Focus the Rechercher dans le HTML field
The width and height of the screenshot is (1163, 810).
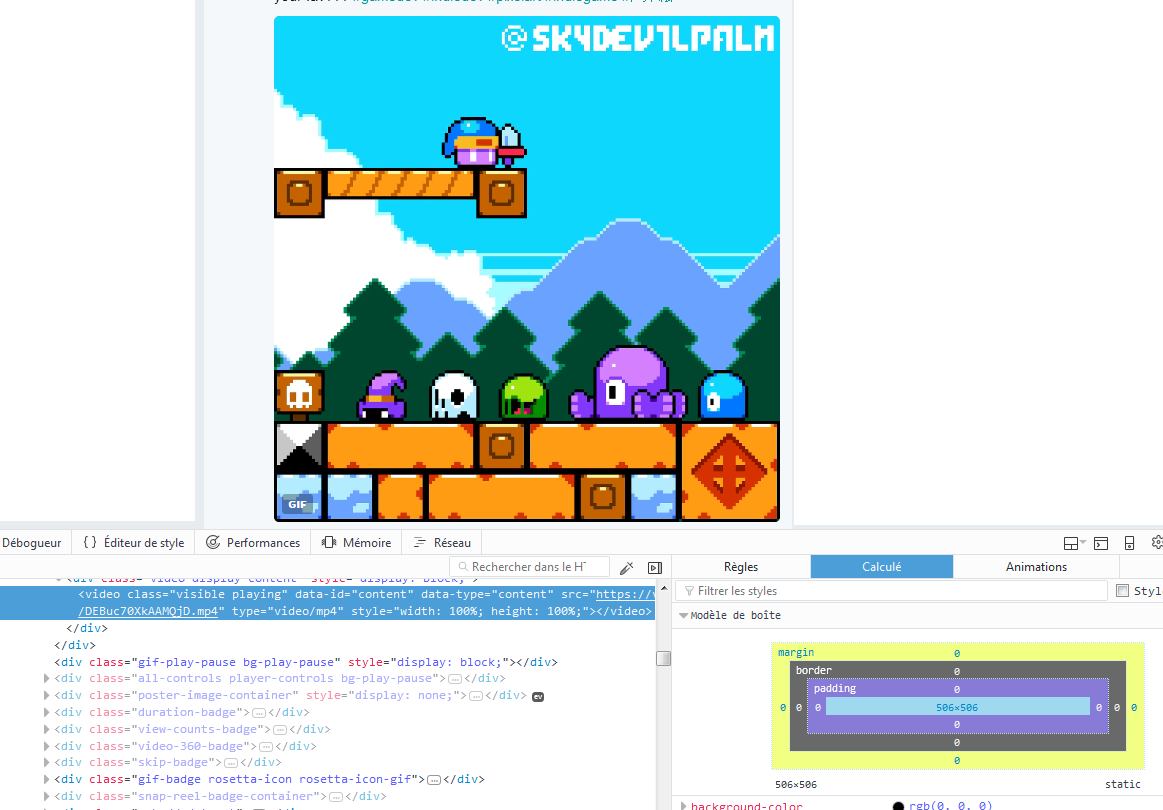pyautogui.click(x=530, y=567)
